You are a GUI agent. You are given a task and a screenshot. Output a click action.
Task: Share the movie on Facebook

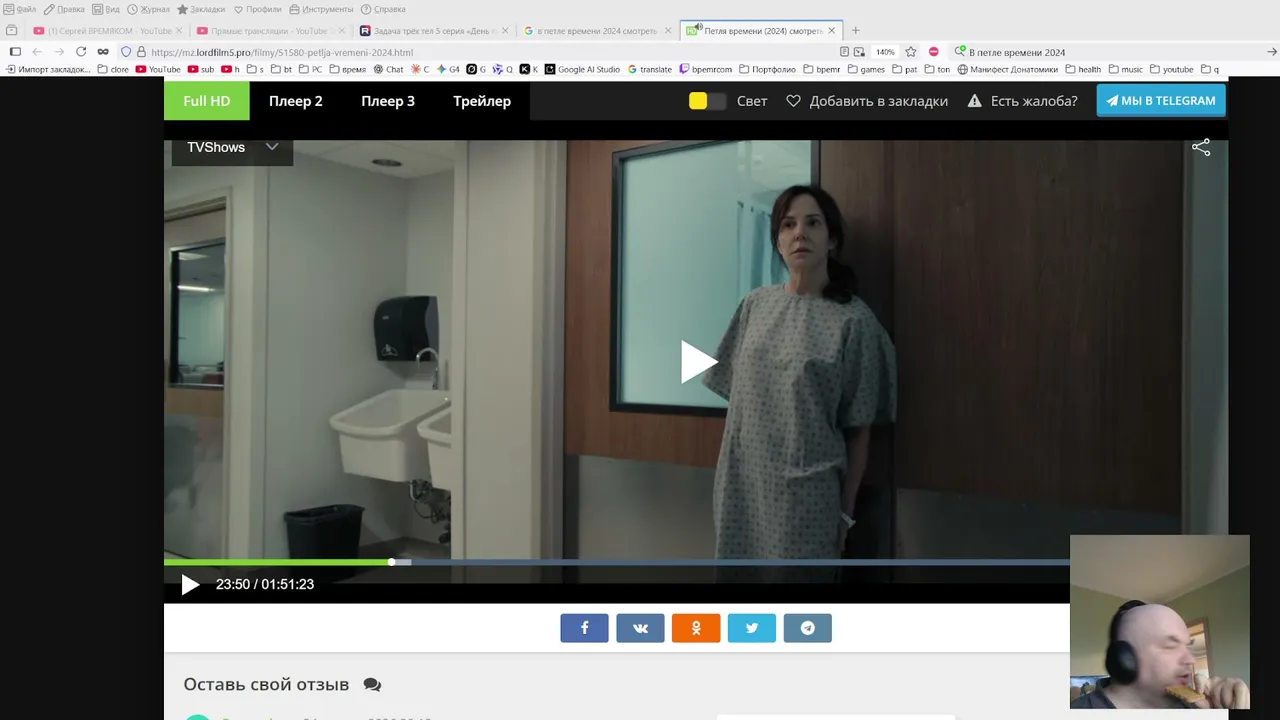pos(584,628)
